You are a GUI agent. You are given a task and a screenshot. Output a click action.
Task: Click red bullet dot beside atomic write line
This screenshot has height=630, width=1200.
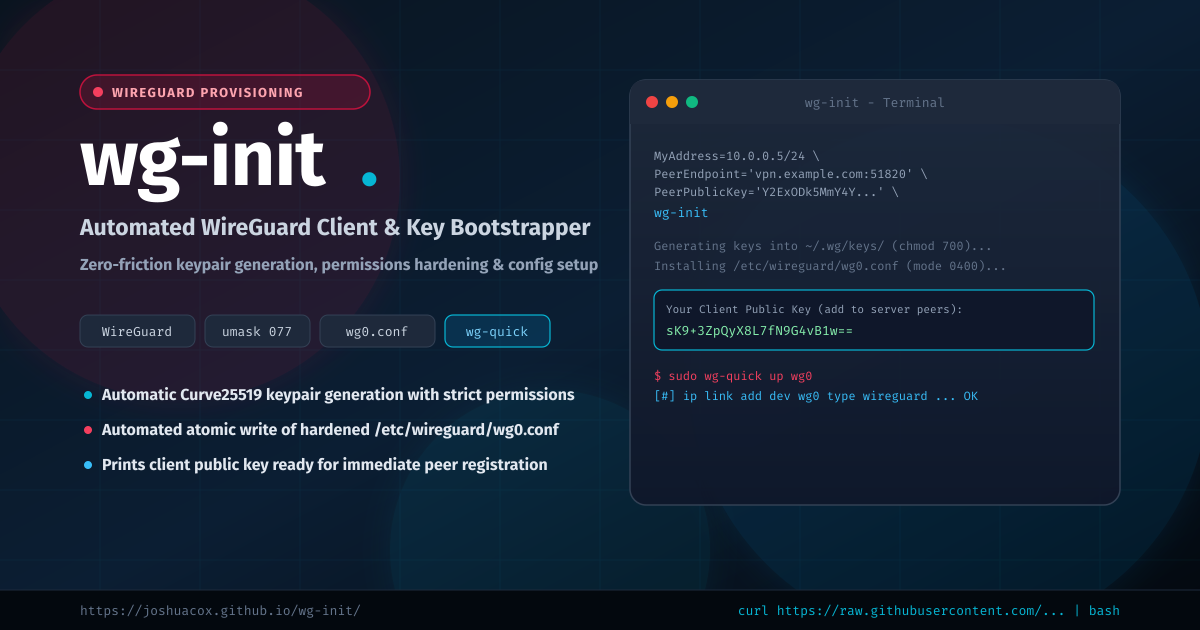tap(88, 430)
